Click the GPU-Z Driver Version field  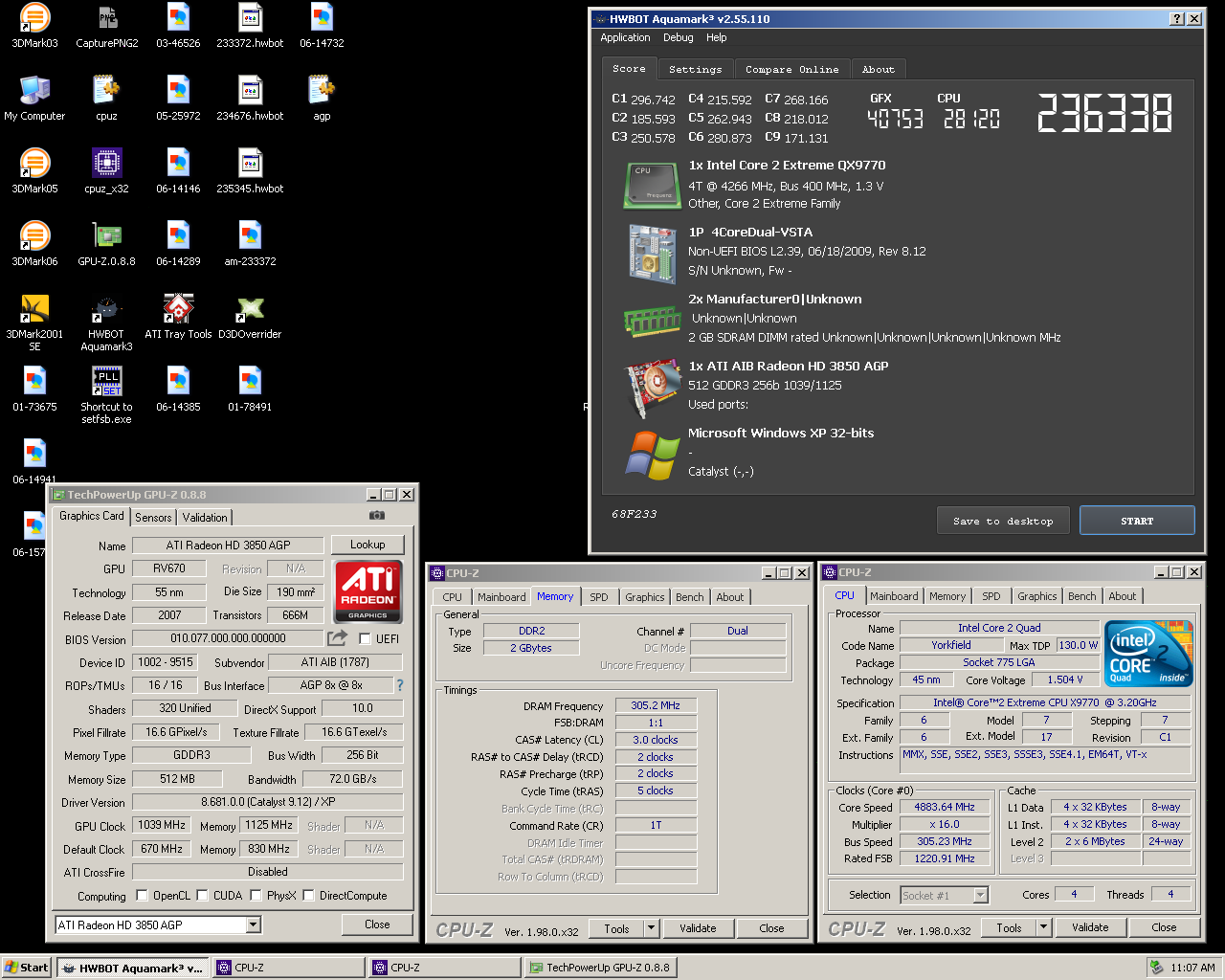coord(268,802)
